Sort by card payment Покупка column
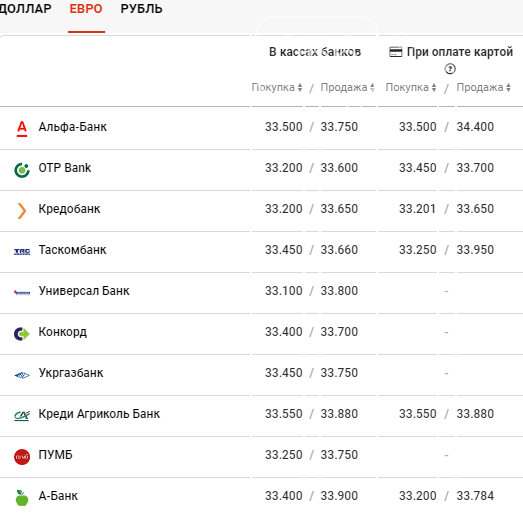The height and width of the screenshot is (517, 523). 411,87
